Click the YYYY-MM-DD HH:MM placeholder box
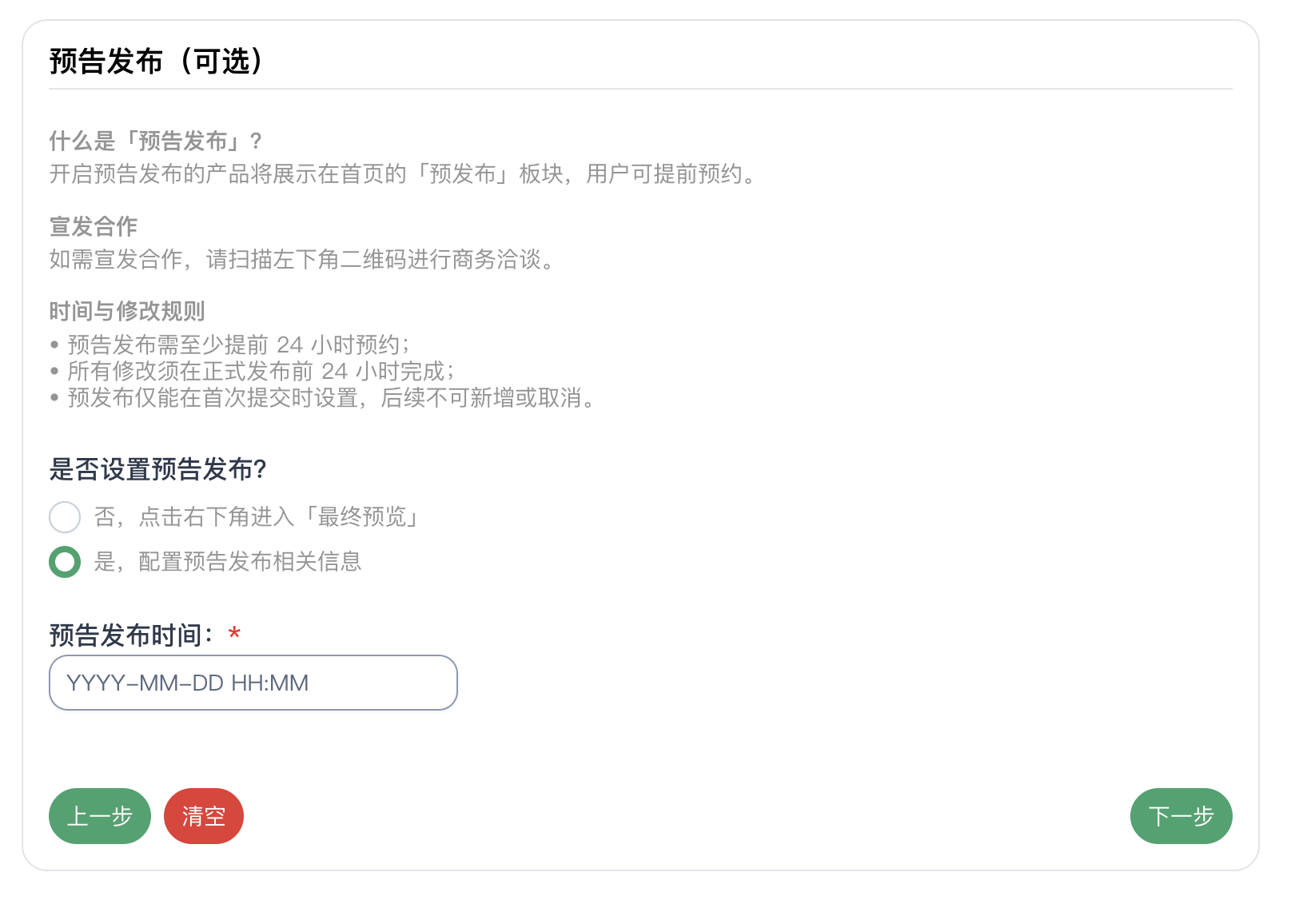Image resolution: width=1295 pixels, height=924 pixels. (253, 683)
